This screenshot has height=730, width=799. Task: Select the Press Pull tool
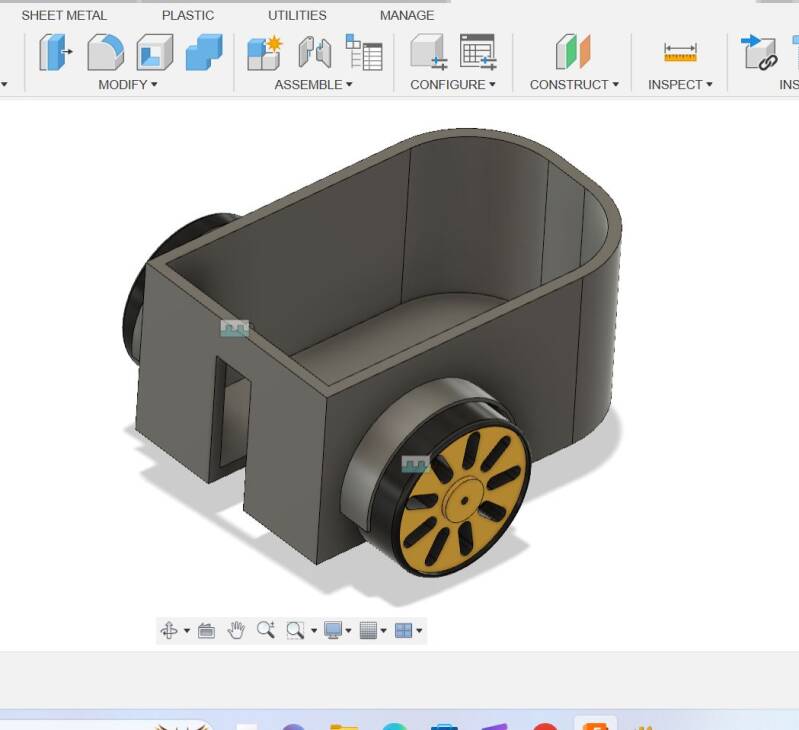[56, 52]
